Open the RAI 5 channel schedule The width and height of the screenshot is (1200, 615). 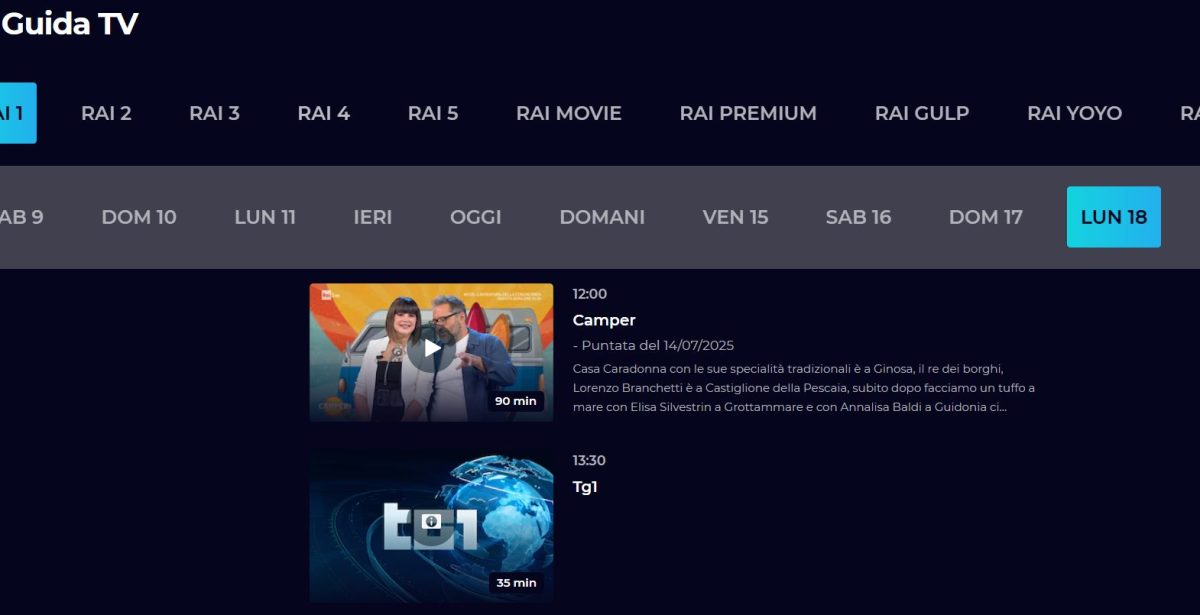[433, 113]
